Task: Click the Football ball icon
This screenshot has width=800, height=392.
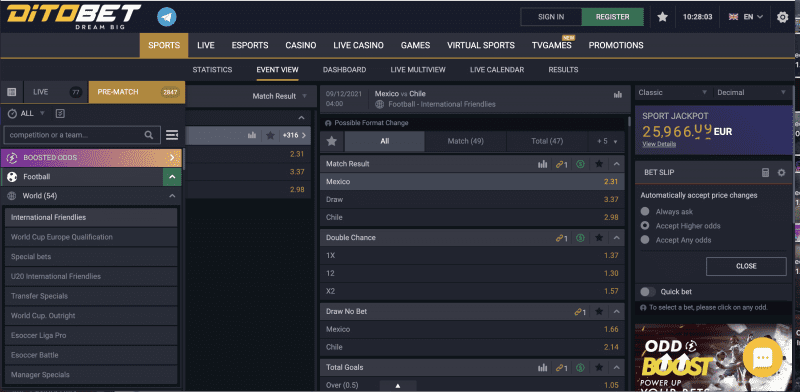Action: (x=12, y=177)
